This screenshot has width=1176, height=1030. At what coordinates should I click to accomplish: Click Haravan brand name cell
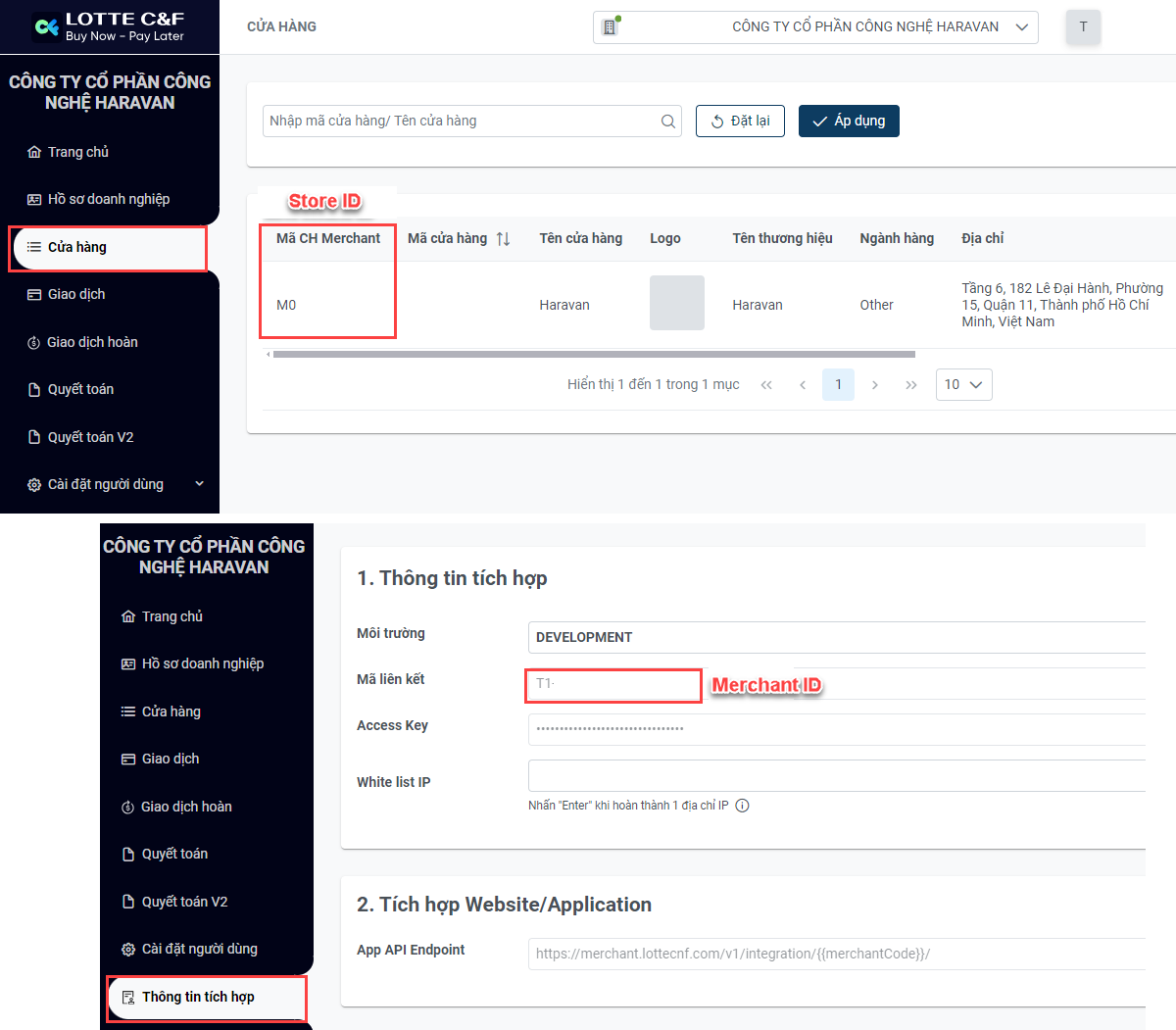tap(758, 305)
